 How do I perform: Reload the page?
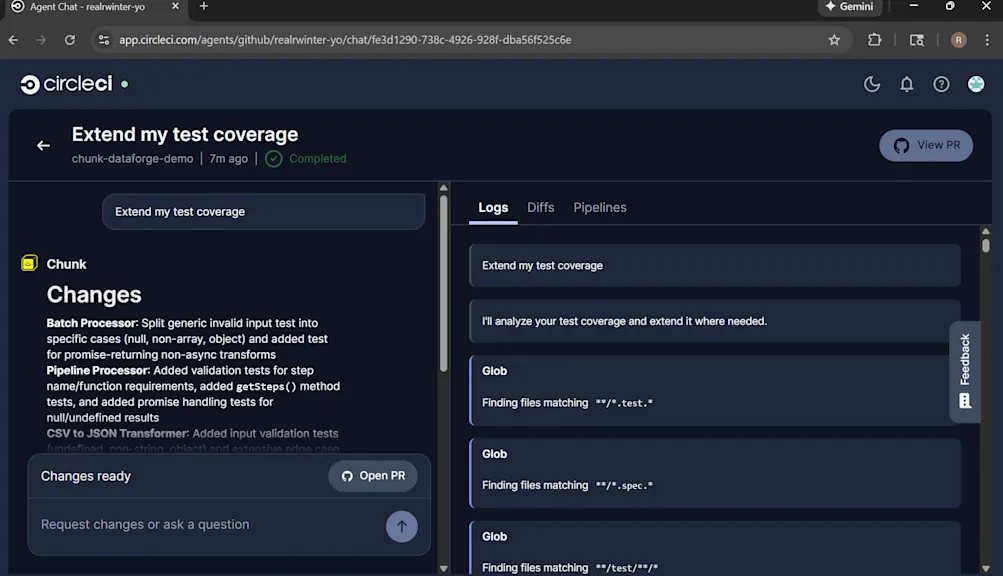click(70, 40)
